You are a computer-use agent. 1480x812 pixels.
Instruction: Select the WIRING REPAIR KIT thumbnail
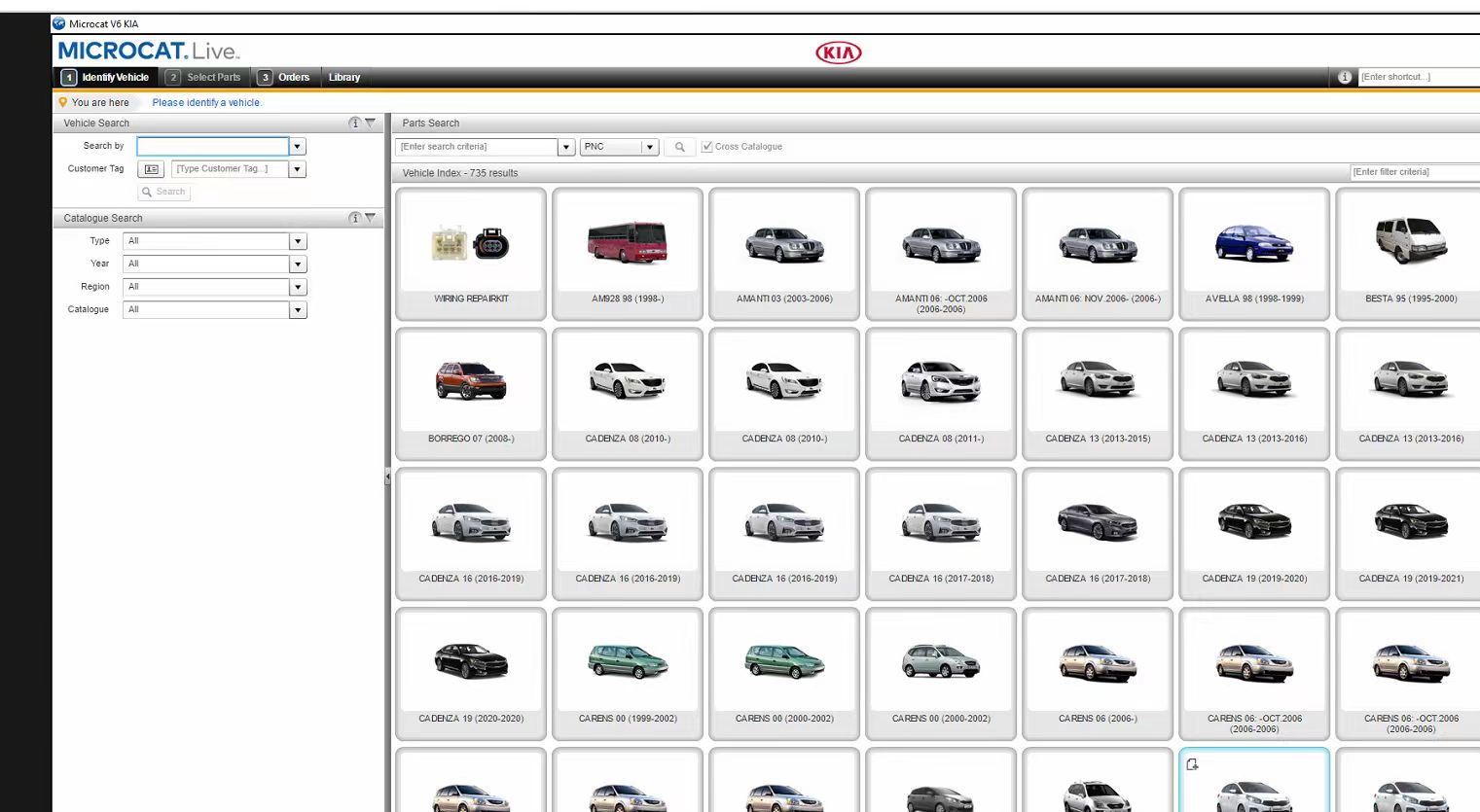tap(471, 254)
